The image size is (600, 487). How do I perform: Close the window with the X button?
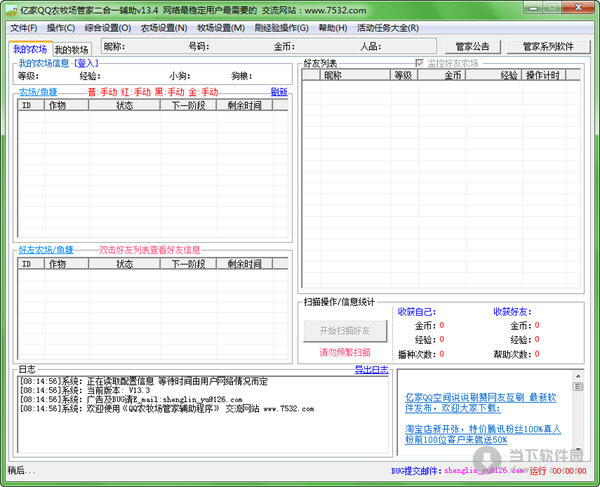(x=579, y=7)
